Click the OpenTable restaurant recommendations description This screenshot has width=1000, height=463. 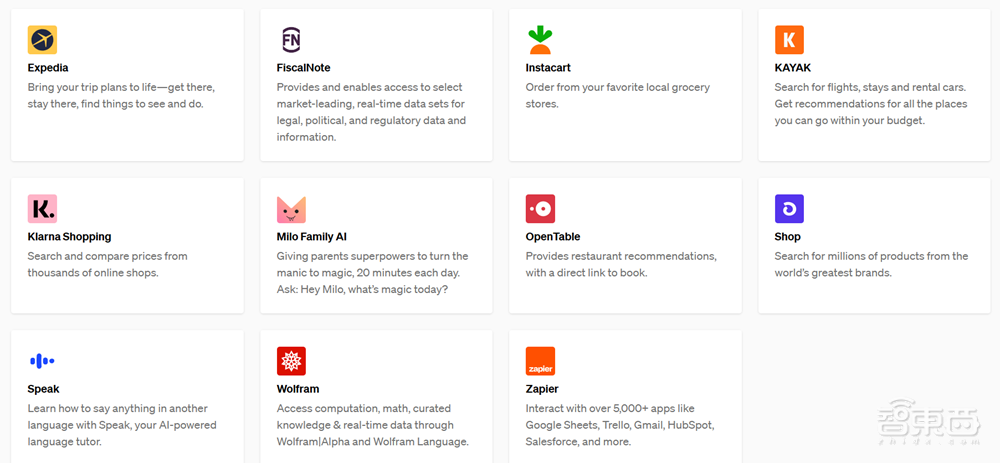pyautogui.click(x=620, y=264)
